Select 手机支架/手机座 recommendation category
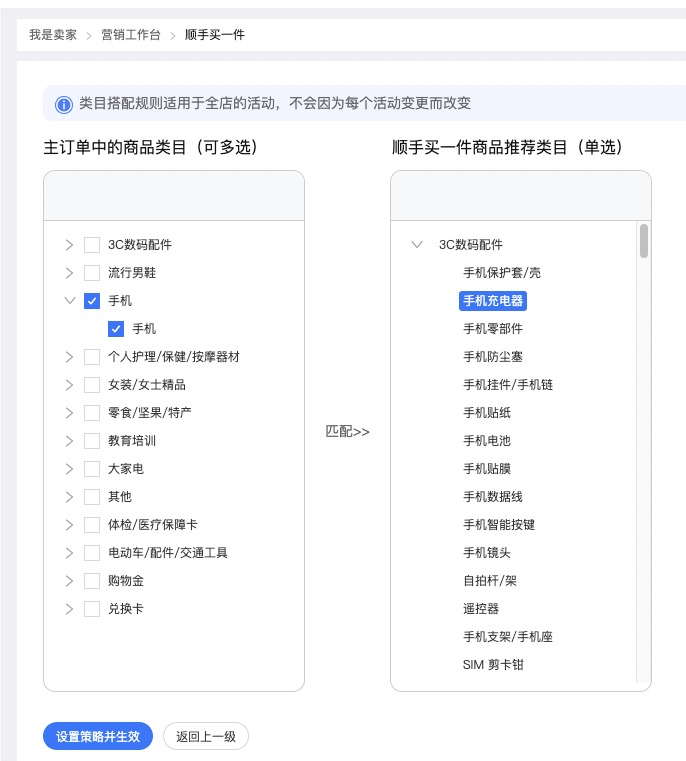 pos(508,637)
